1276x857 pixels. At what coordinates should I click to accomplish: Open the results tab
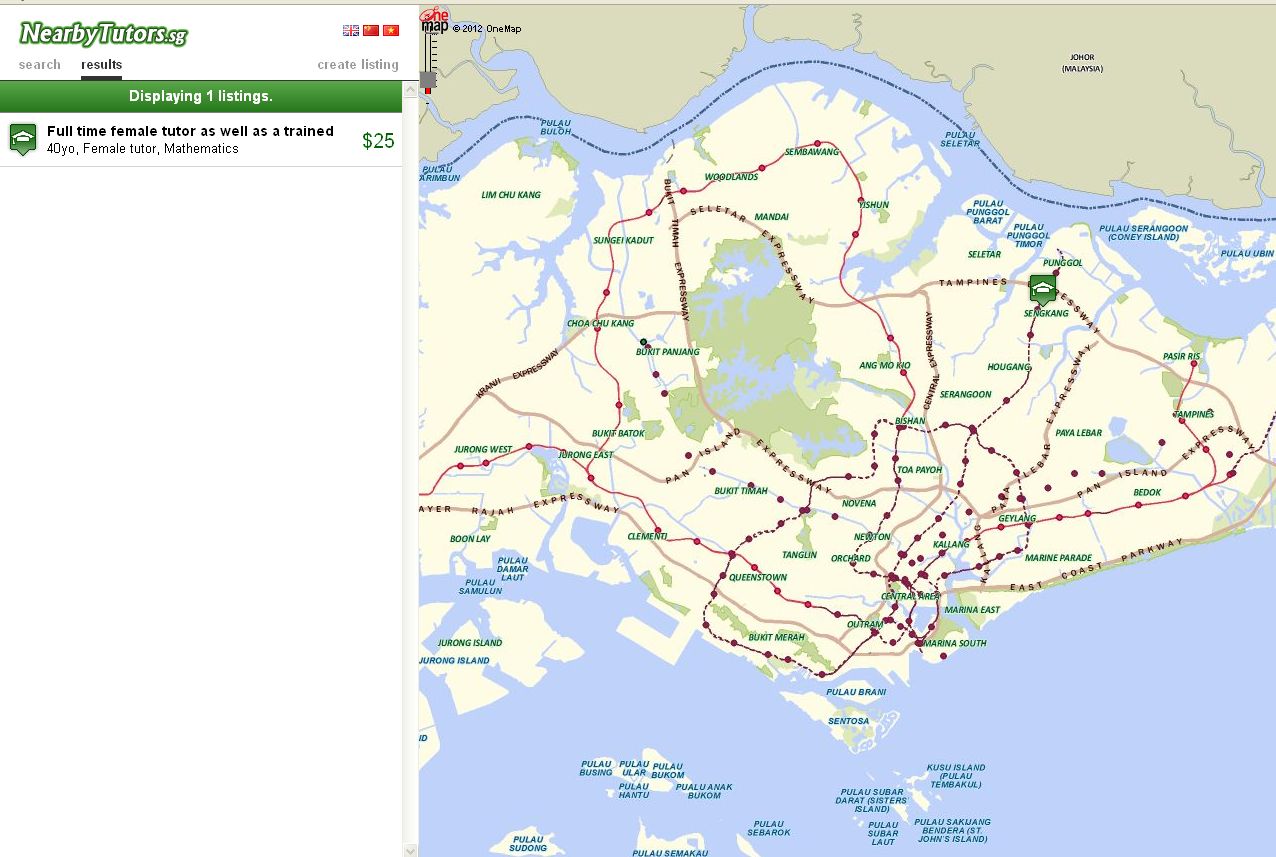tap(101, 64)
